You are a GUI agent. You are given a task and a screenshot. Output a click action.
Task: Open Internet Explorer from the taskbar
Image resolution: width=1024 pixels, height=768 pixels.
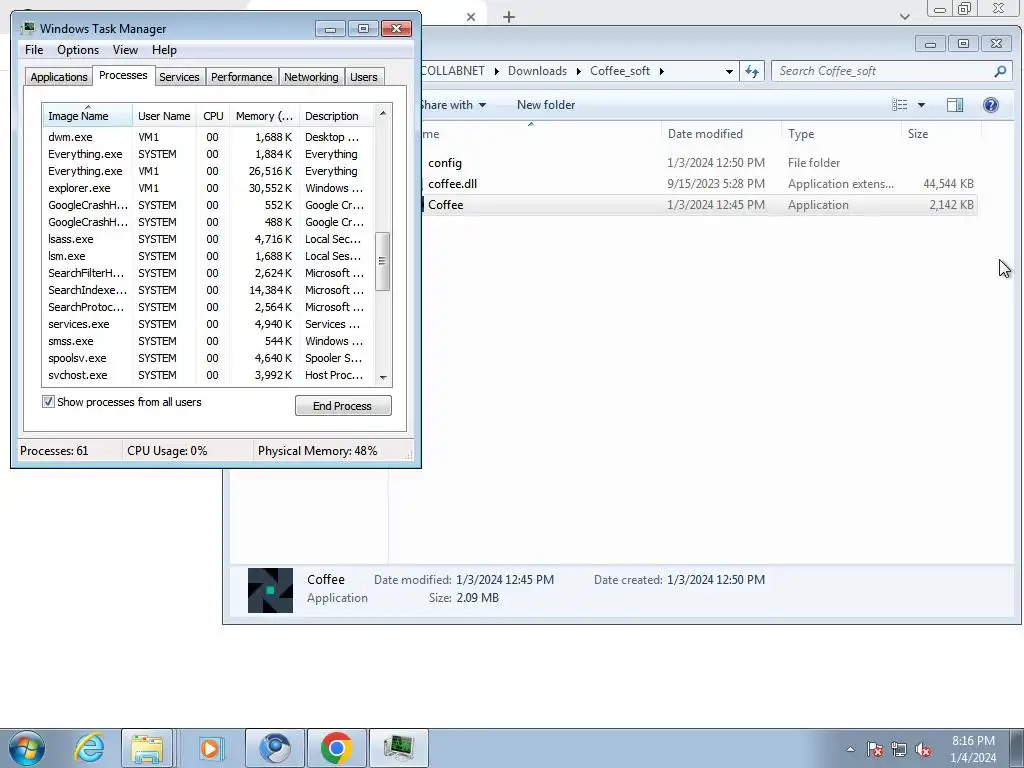(x=89, y=748)
